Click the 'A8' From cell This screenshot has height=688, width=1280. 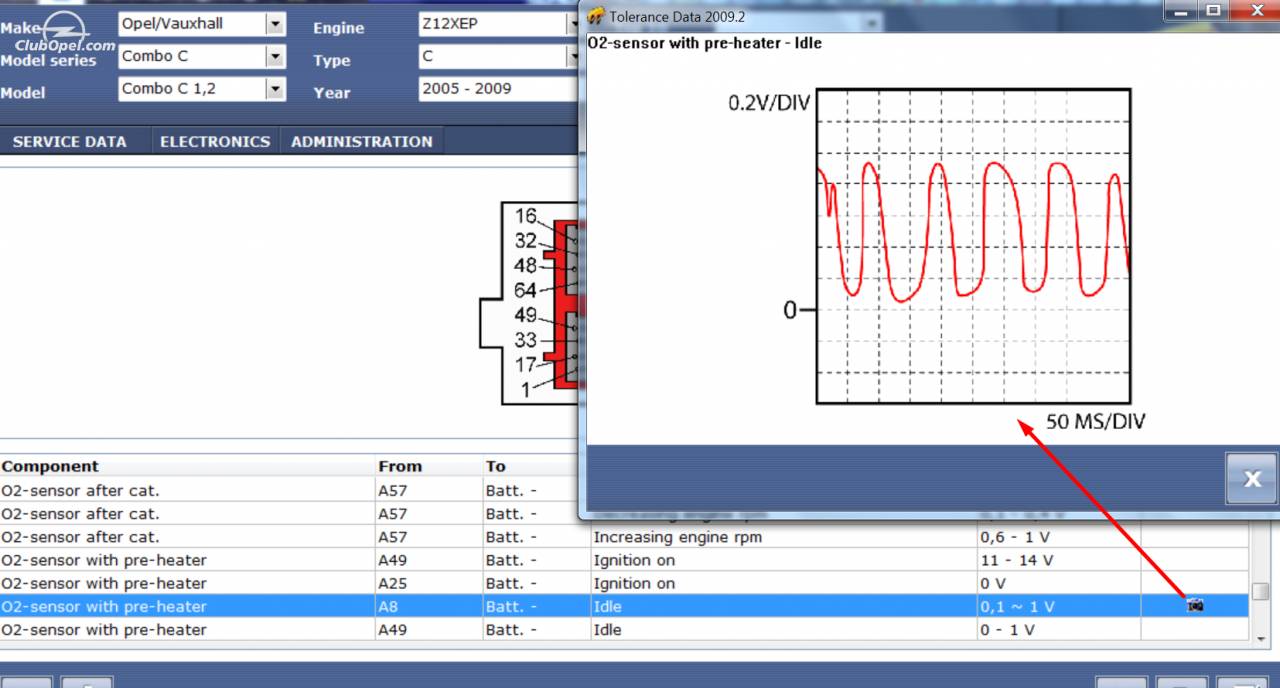click(x=388, y=606)
